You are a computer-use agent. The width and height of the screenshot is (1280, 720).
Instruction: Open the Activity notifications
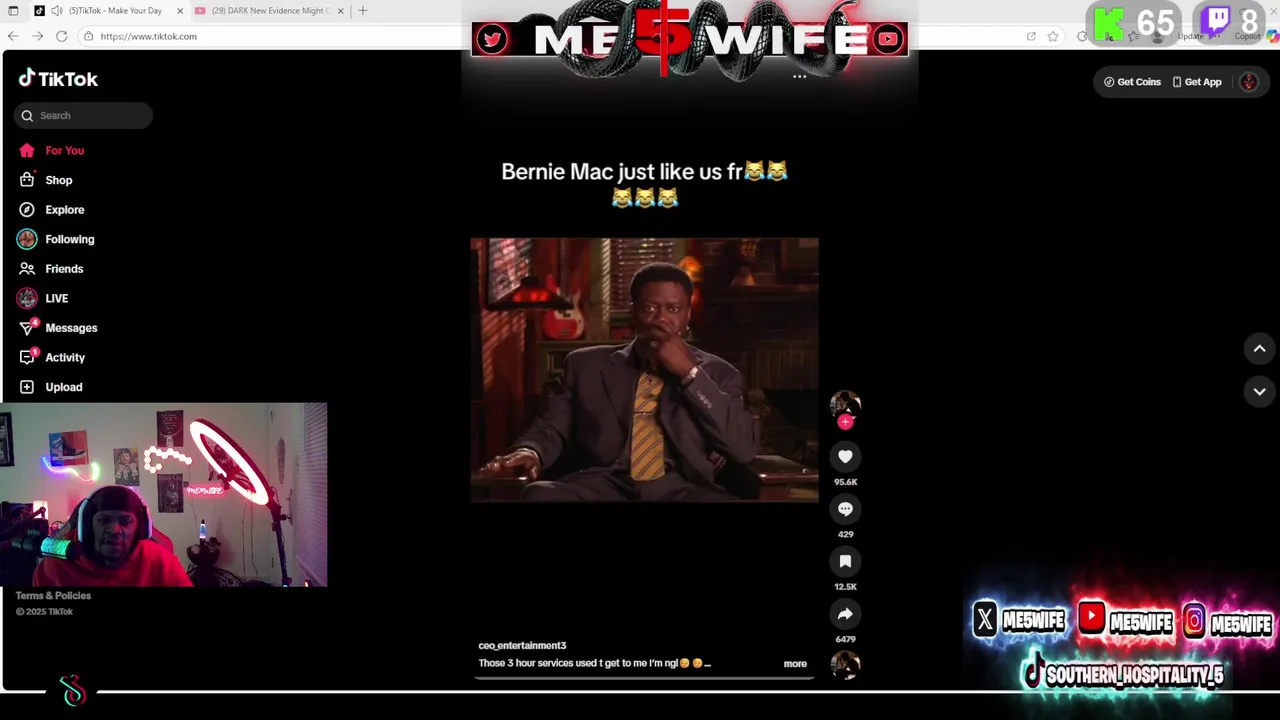pyautogui.click(x=64, y=357)
